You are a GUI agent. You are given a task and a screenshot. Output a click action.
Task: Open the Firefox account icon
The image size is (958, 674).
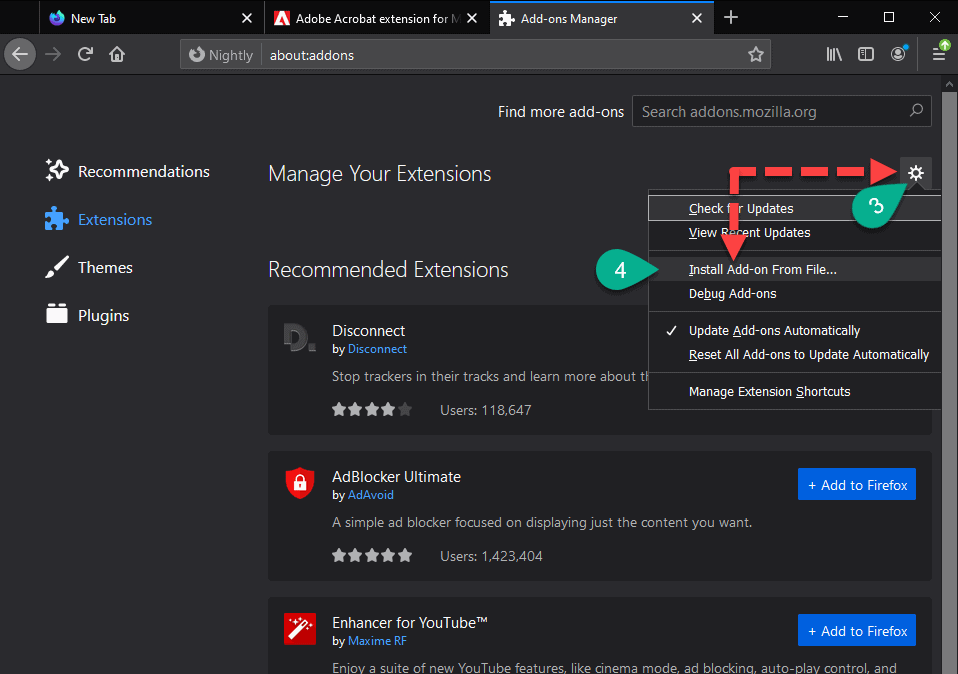coord(898,54)
